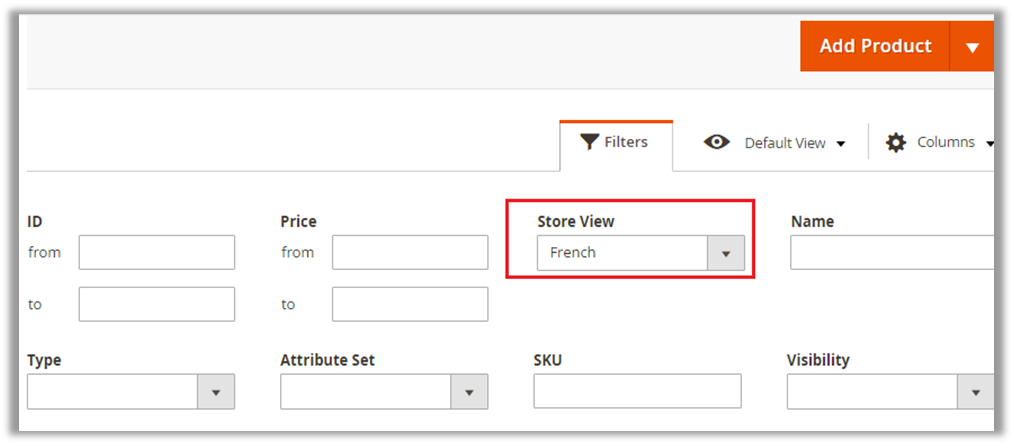Click the funnel icon in Filters
The height and width of the screenshot is (445, 1014).
coord(590,142)
